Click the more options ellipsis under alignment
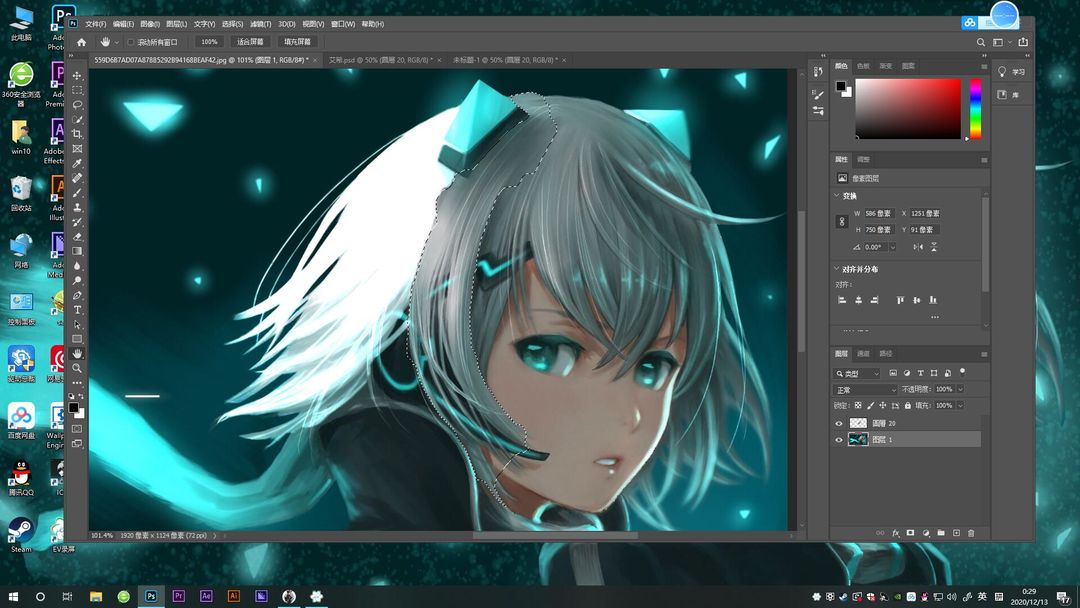Image resolution: width=1080 pixels, height=608 pixels. [935, 317]
